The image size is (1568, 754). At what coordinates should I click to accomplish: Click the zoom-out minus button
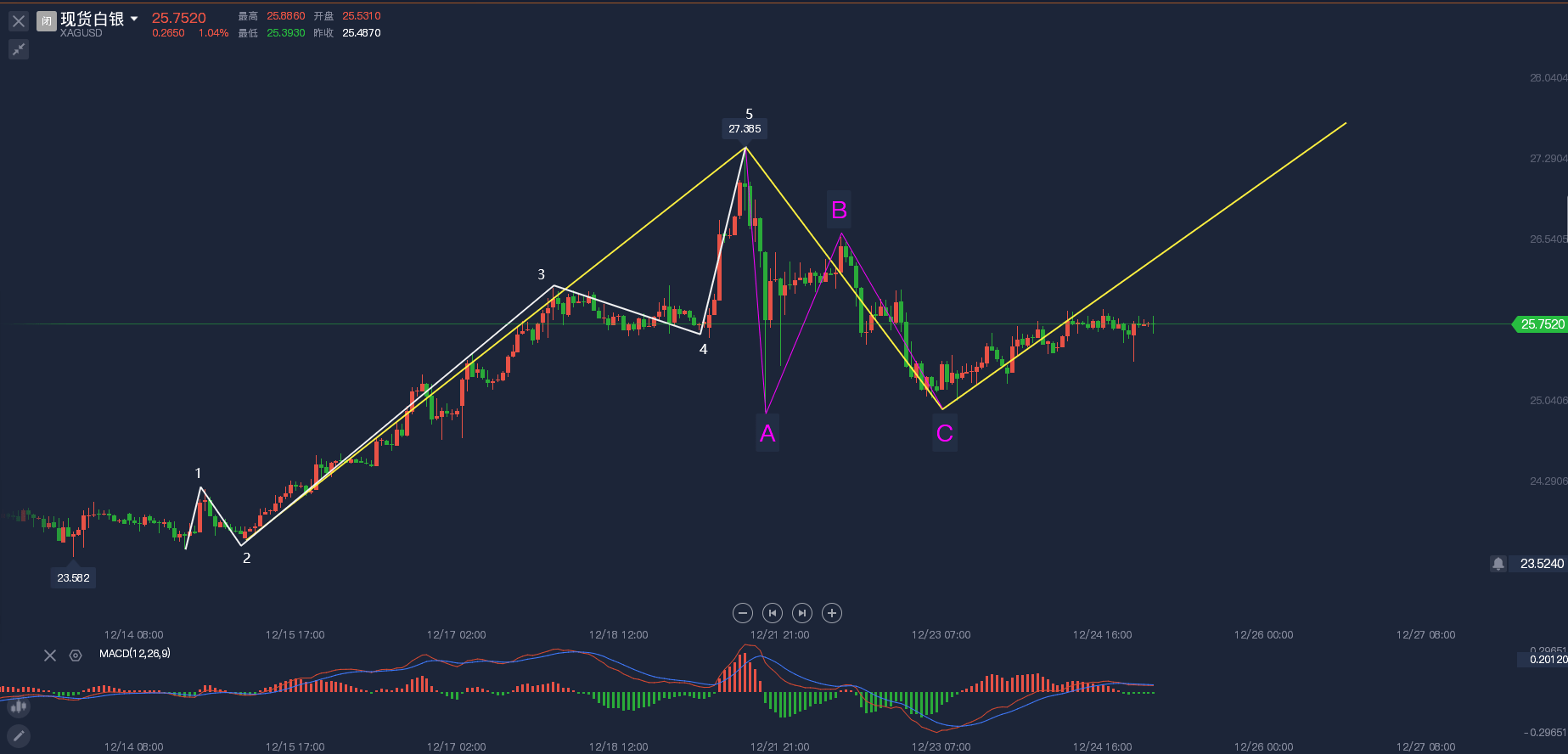pos(743,613)
